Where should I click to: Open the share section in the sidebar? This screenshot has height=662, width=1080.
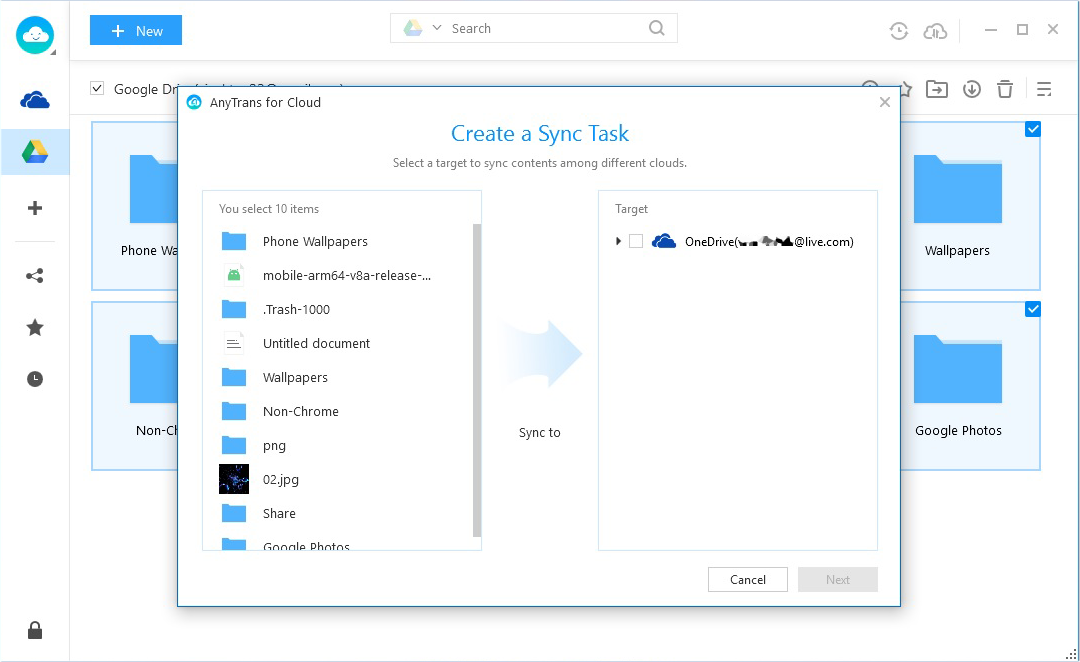click(34, 276)
